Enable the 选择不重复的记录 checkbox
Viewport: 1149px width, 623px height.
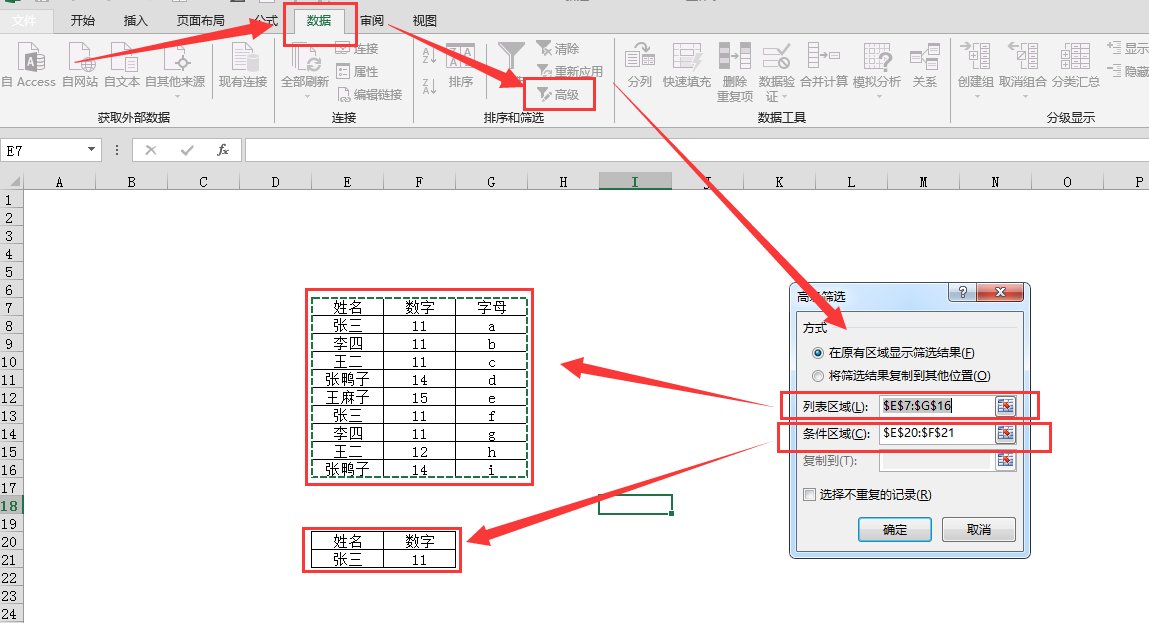(809, 495)
